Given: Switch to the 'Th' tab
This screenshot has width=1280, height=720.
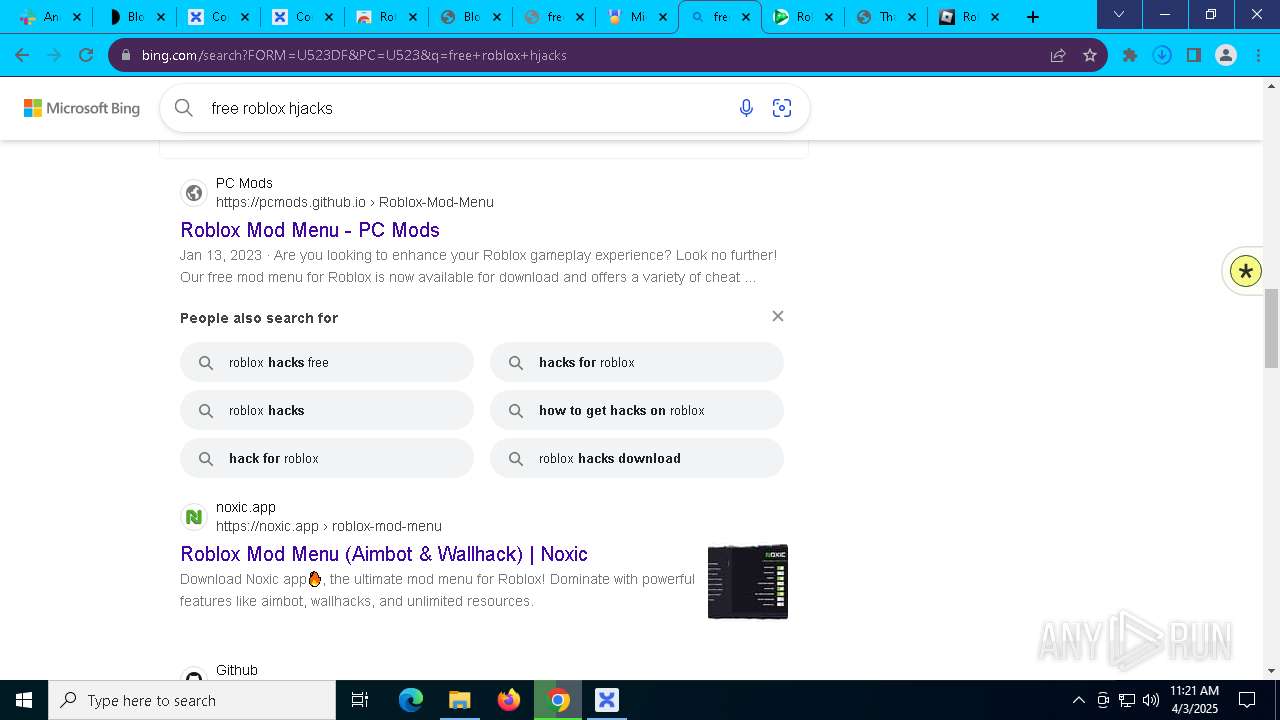Looking at the screenshot, I should click(x=887, y=16).
